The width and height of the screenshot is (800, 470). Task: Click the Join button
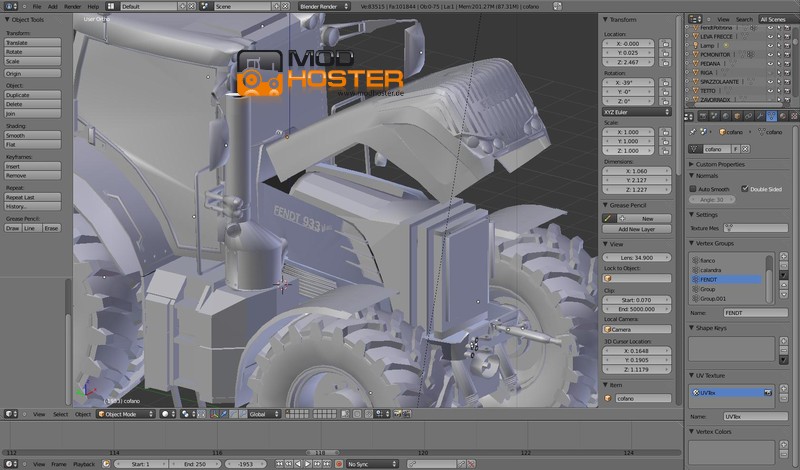pos(33,113)
